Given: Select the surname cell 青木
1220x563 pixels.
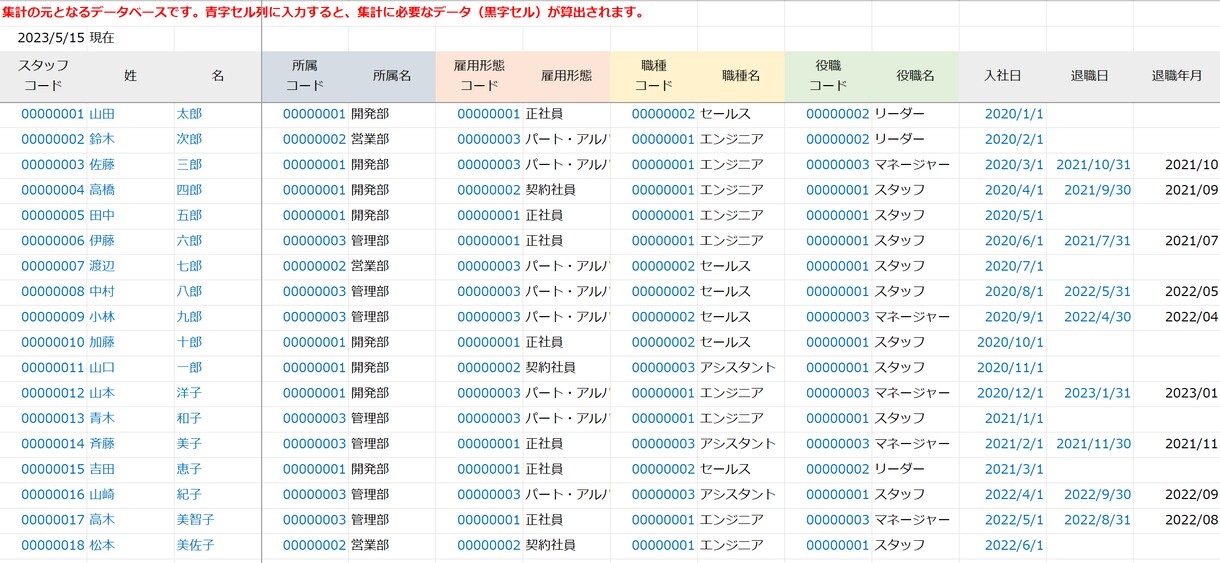Looking at the screenshot, I should click(x=102, y=418).
